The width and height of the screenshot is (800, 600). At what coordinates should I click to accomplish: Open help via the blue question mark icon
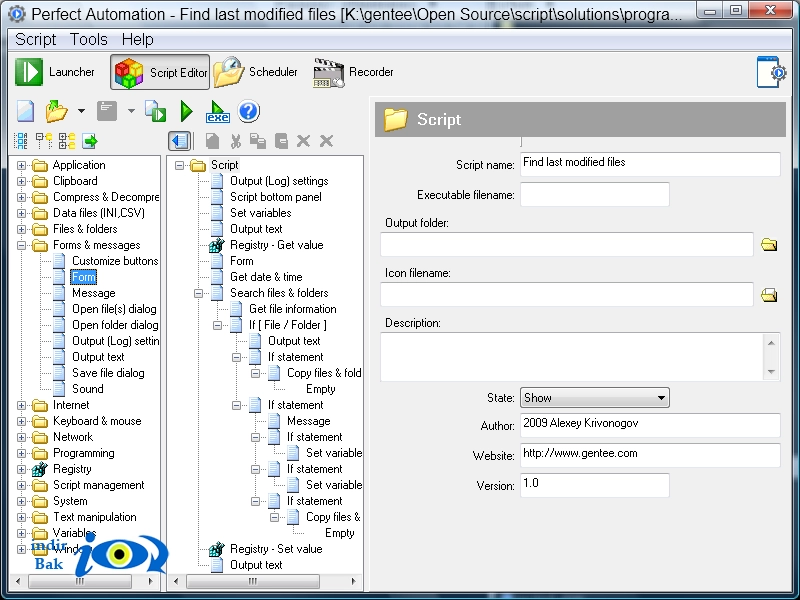click(x=248, y=111)
